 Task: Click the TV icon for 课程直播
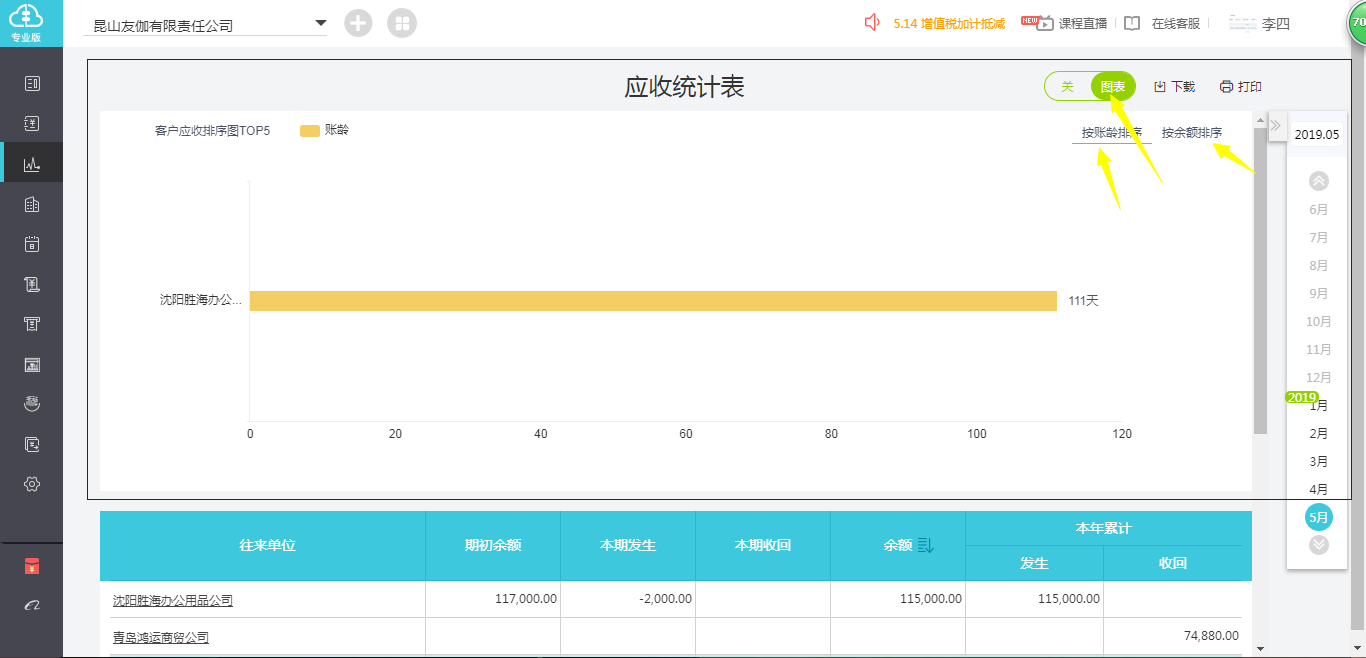point(1045,23)
